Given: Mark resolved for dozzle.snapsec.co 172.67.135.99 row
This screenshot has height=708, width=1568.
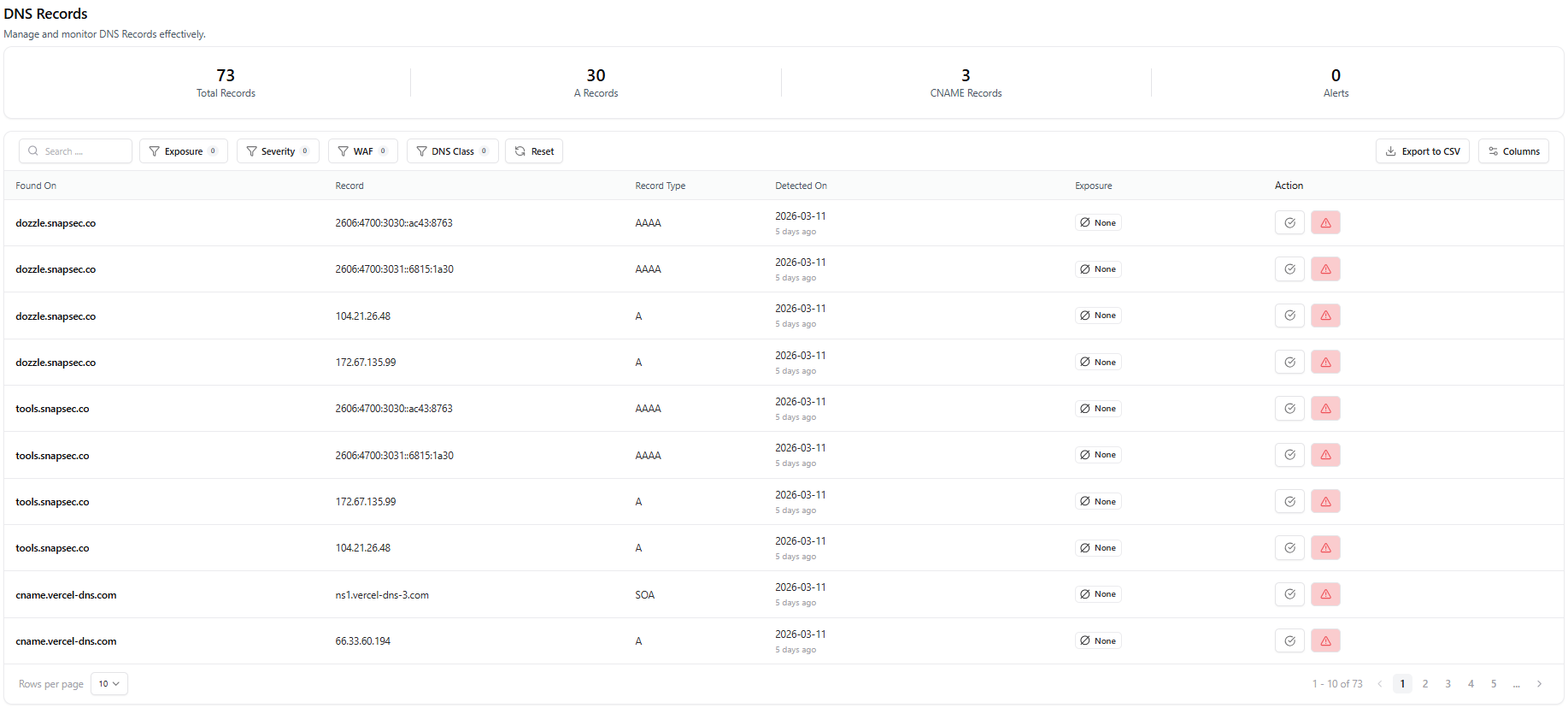Looking at the screenshot, I should (x=1289, y=362).
